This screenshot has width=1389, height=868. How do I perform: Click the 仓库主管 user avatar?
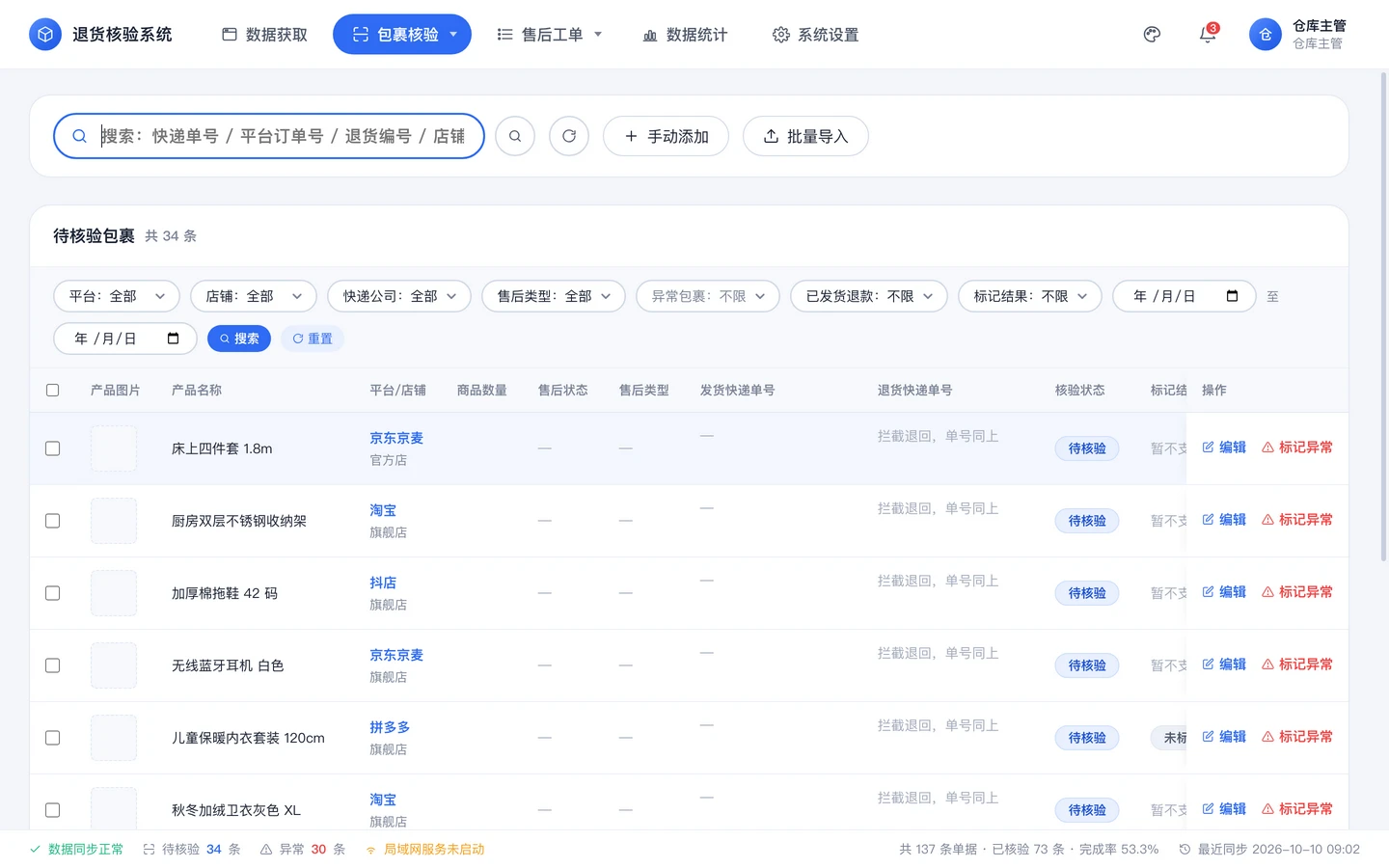[1265, 35]
